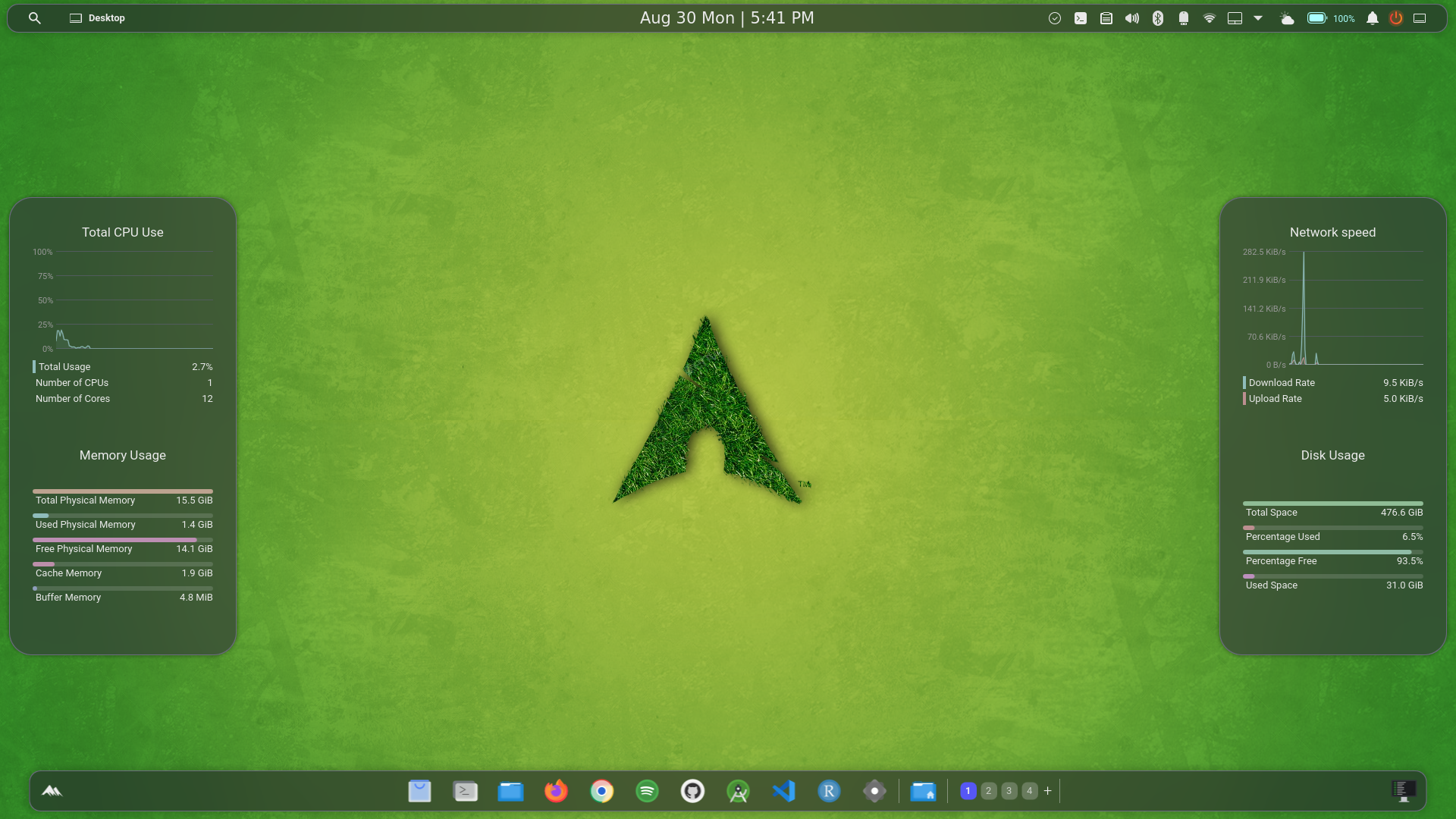
Task: Launch Android Studio from the dock
Action: (x=738, y=791)
